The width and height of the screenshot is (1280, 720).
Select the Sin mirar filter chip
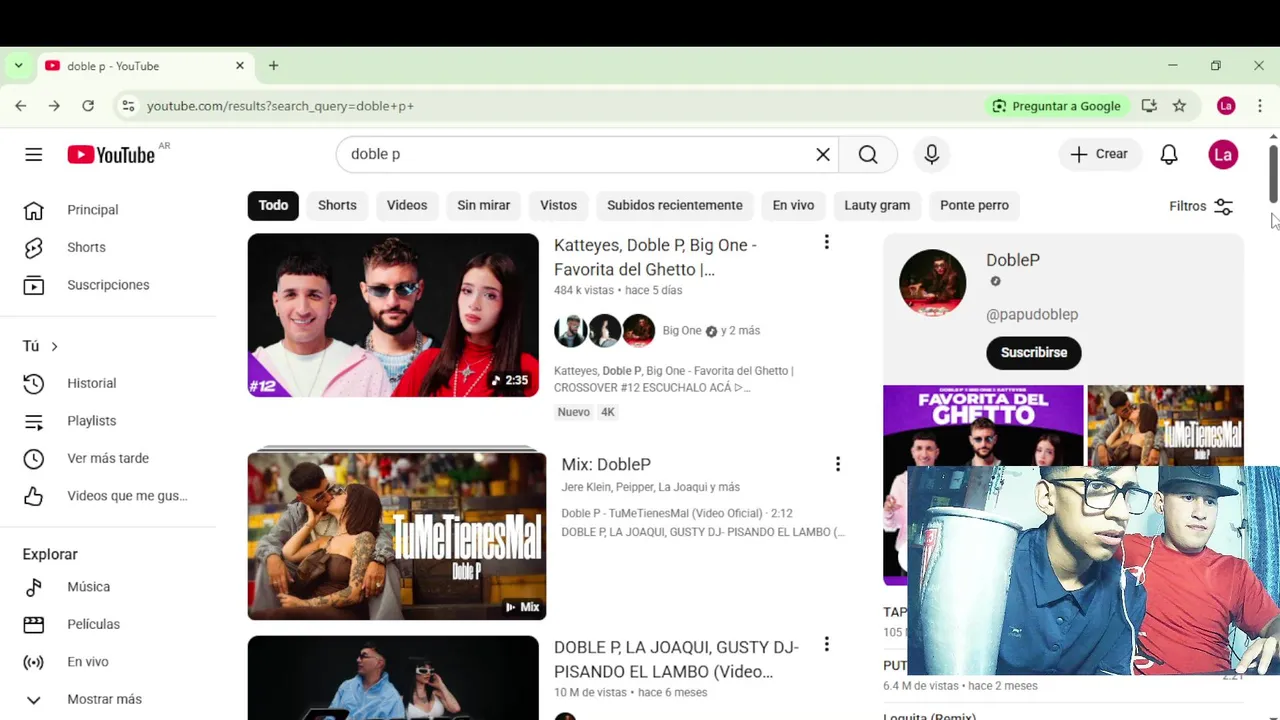pyautogui.click(x=484, y=205)
